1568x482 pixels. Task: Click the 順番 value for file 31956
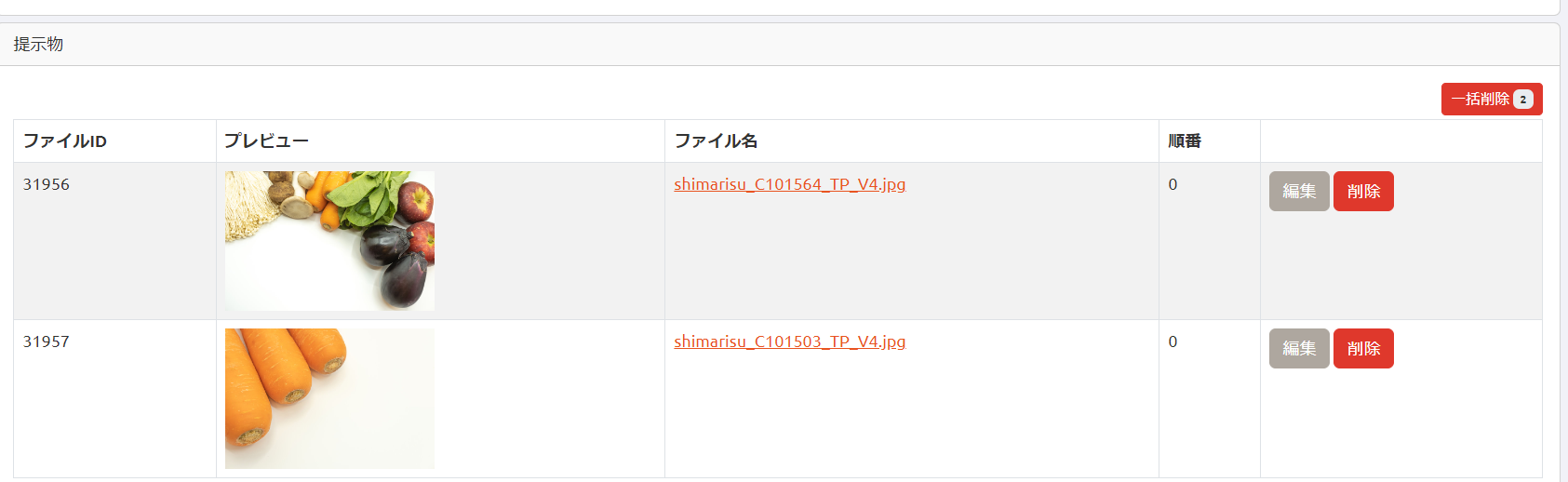[1173, 184]
